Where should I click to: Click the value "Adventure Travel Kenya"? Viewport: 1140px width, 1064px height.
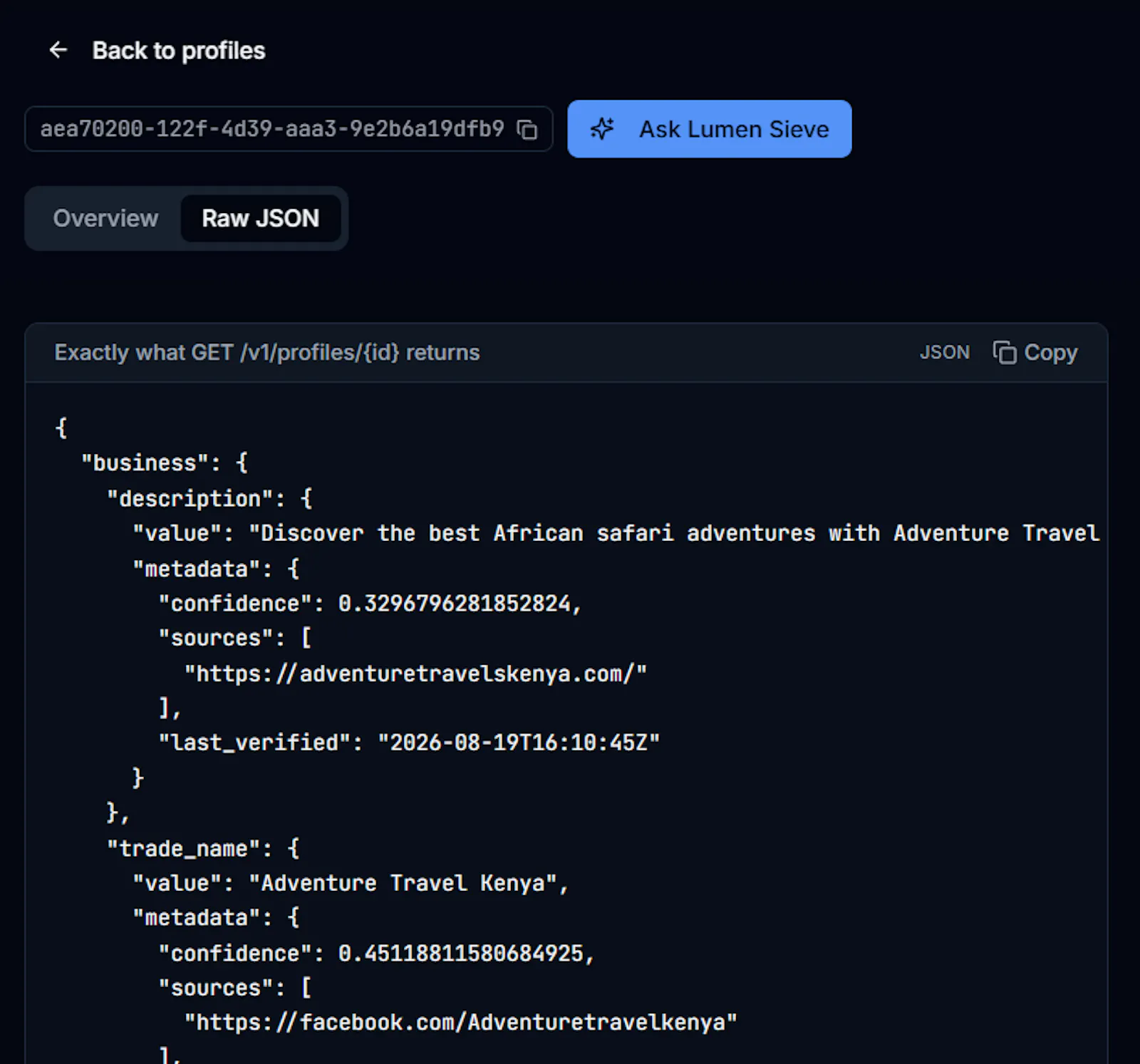pyautogui.click(x=403, y=883)
